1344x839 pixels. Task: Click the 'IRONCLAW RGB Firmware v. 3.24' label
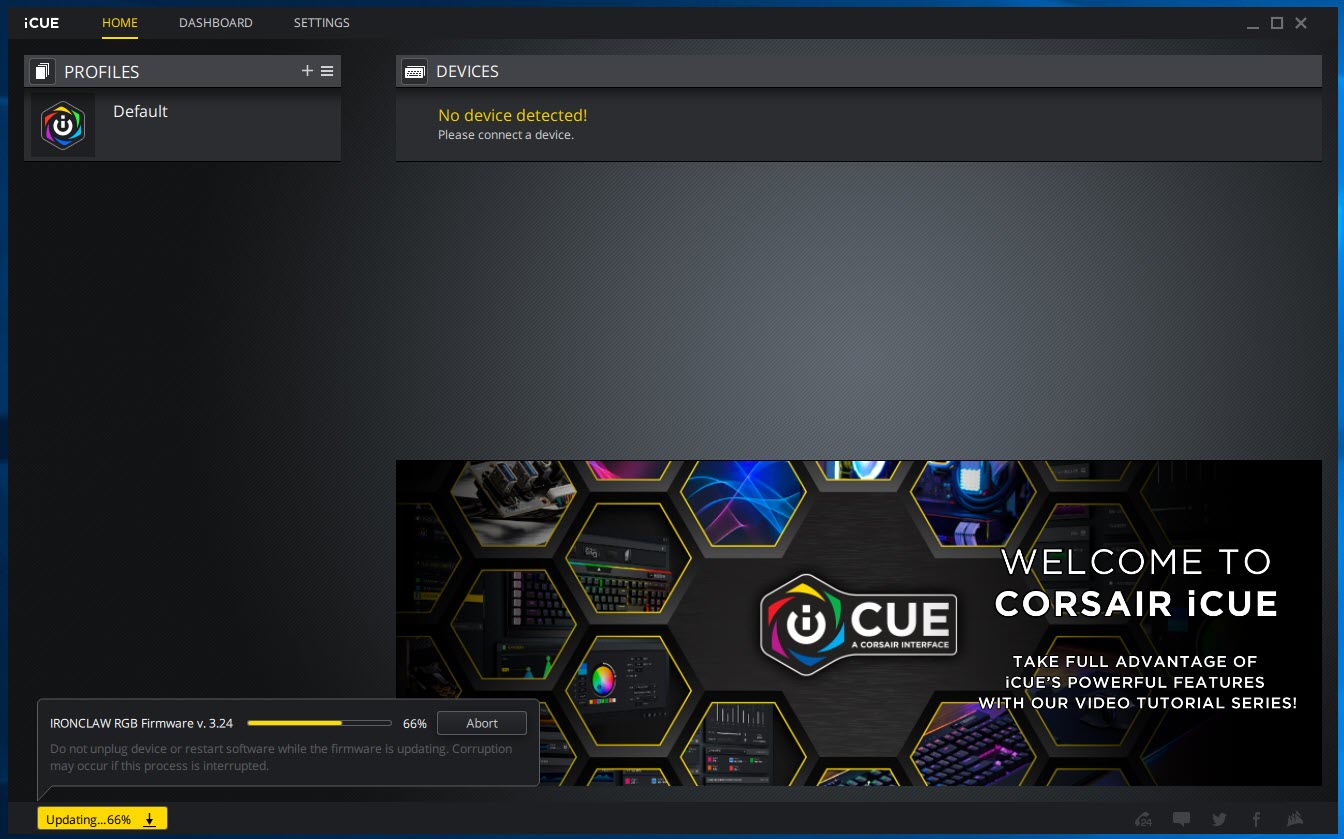tap(141, 723)
